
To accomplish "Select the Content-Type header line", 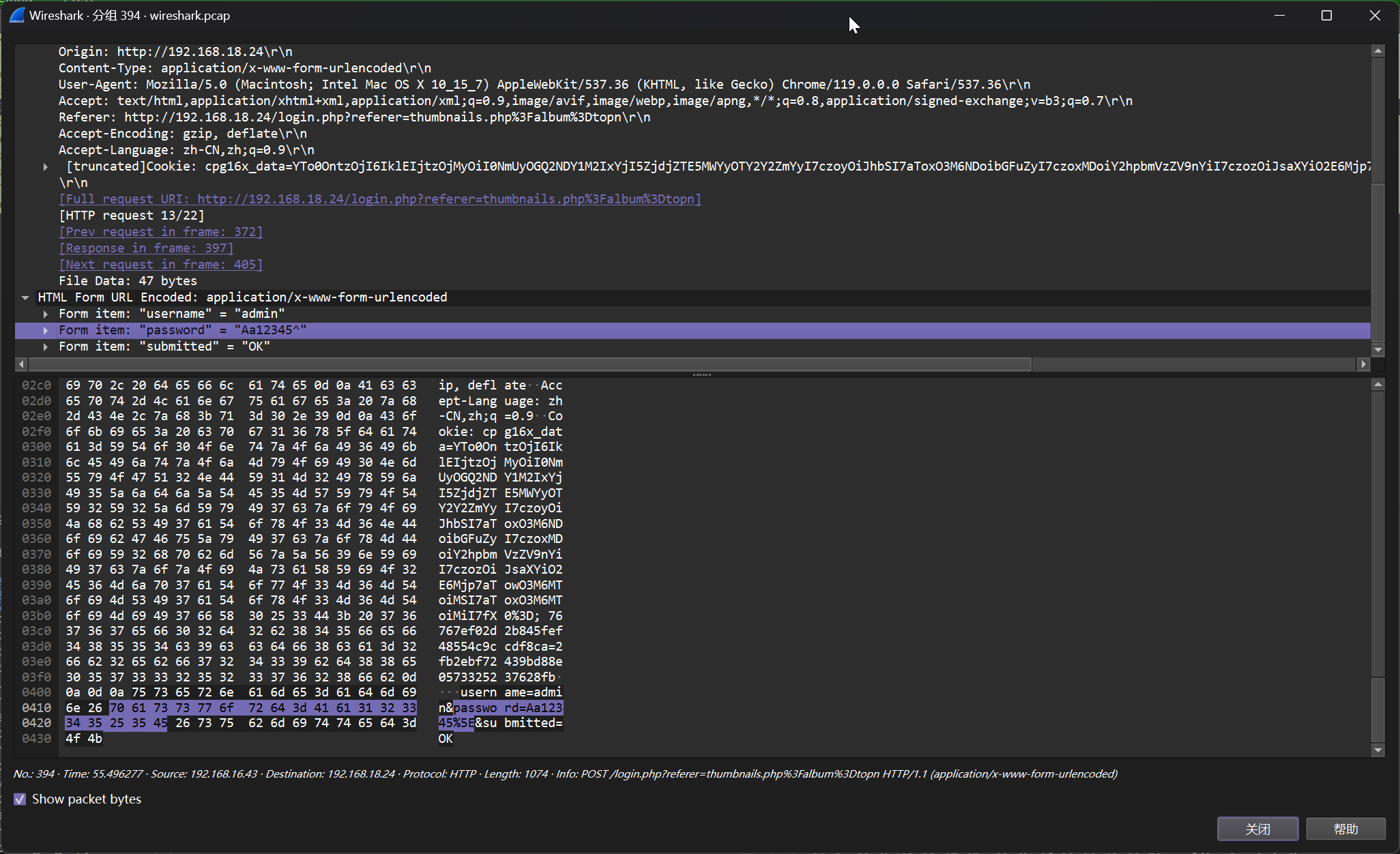I will [245, 68].
